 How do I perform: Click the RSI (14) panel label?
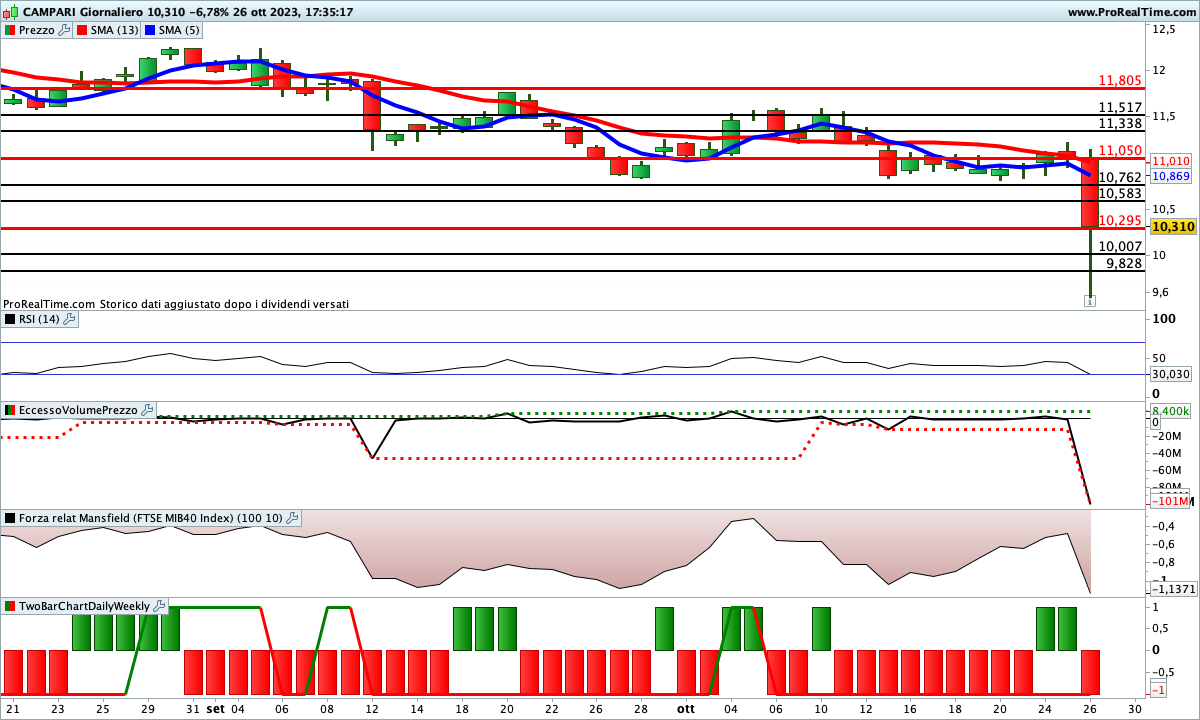[x=39, y=319]
